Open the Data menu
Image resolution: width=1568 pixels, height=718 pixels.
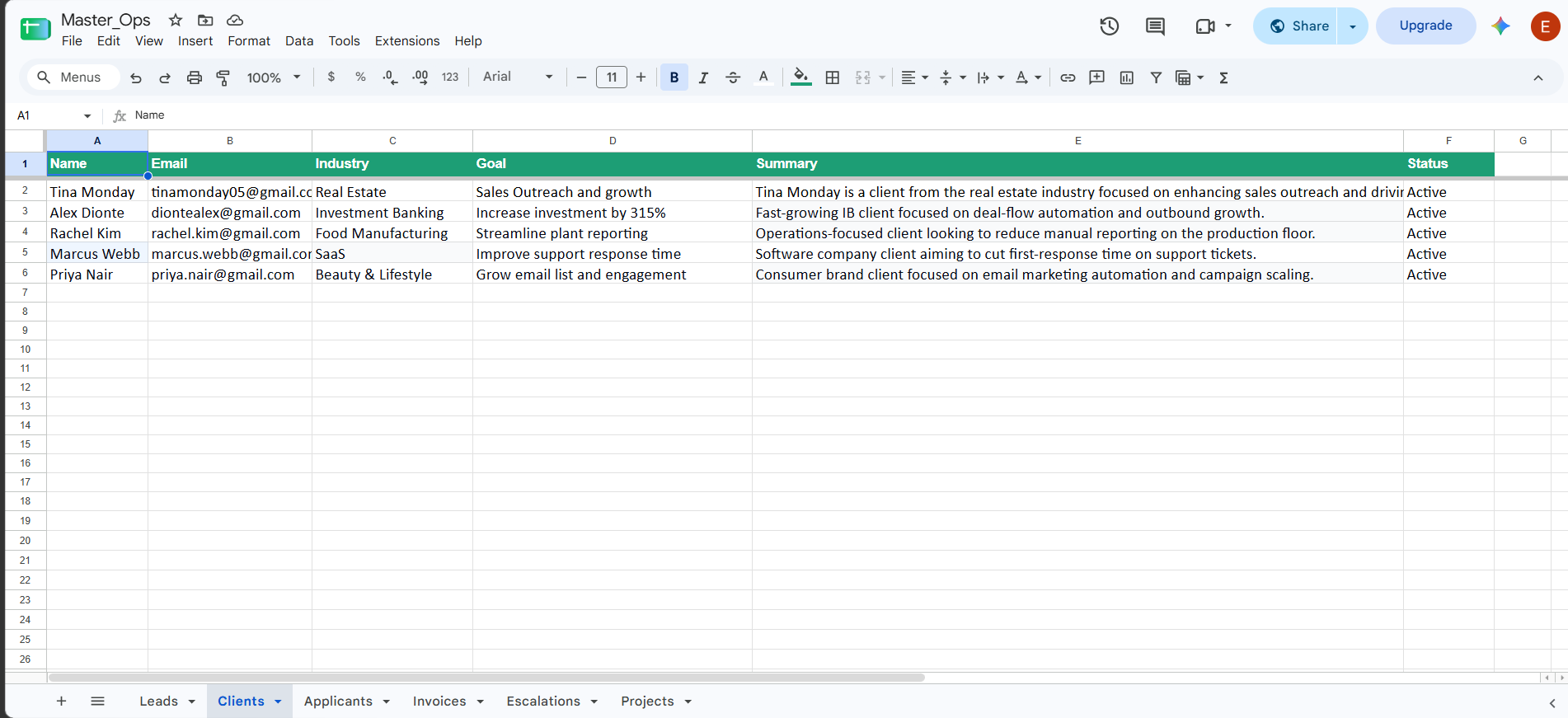click(299, 41)
